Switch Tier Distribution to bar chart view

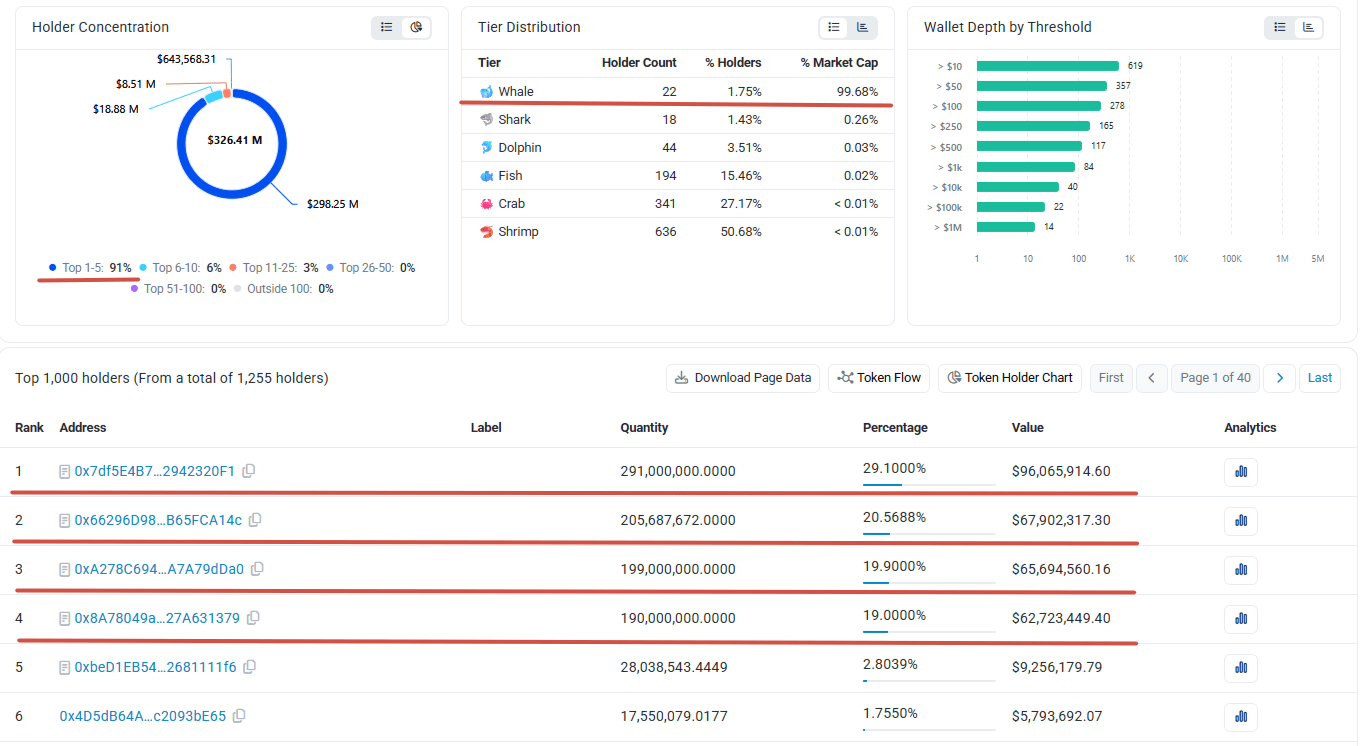(862, 27)
